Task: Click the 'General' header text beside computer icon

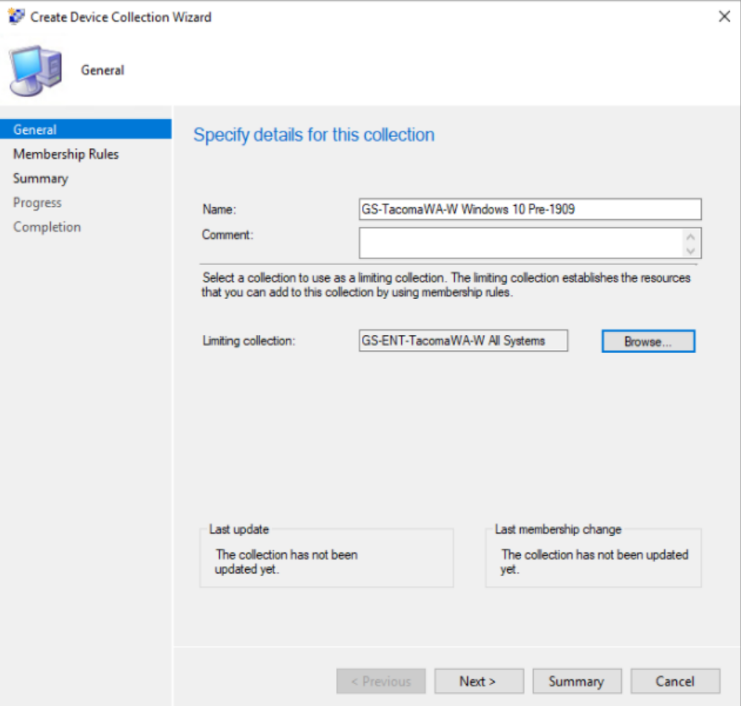Action: (x=103, y=70)
